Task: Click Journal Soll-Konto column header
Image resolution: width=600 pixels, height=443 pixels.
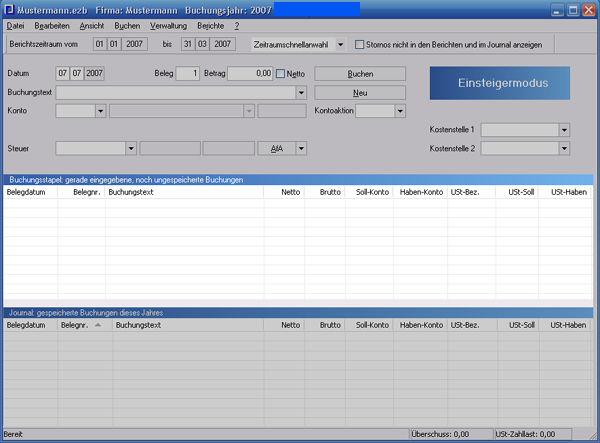Action: pos(369,325)
